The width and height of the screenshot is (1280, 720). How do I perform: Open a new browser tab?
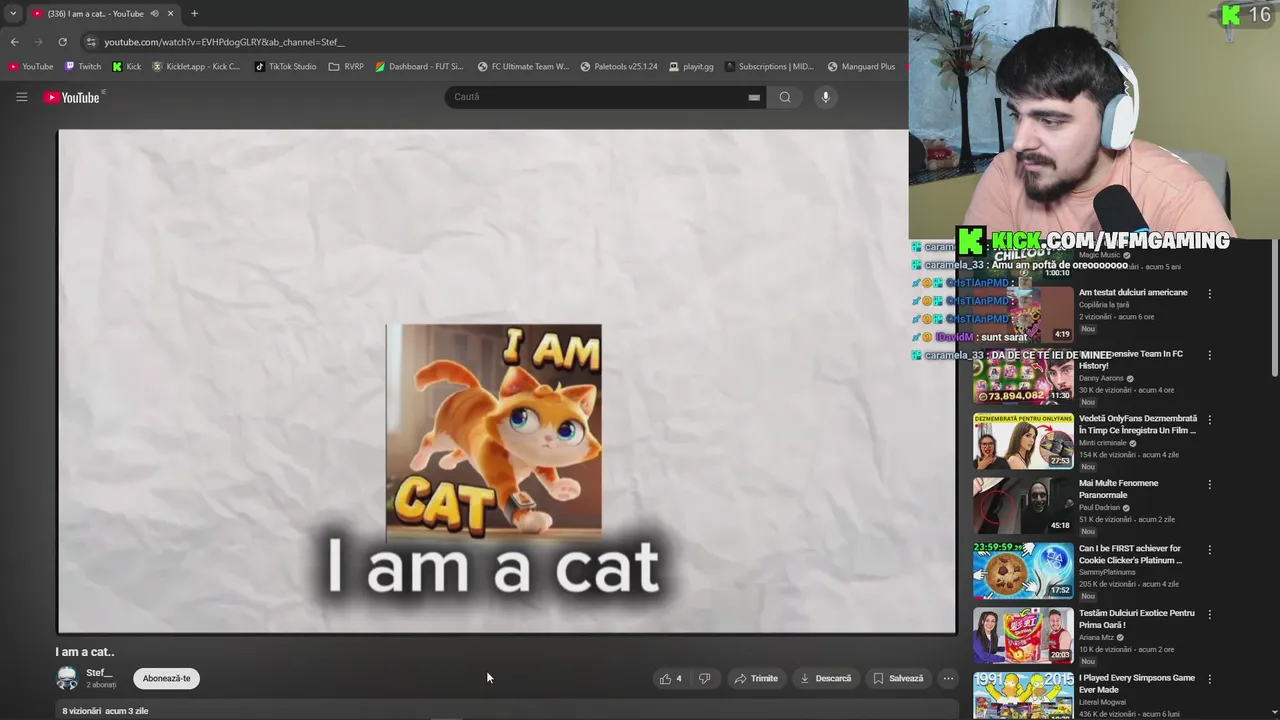pyautogui.click(x=194, y=14)
